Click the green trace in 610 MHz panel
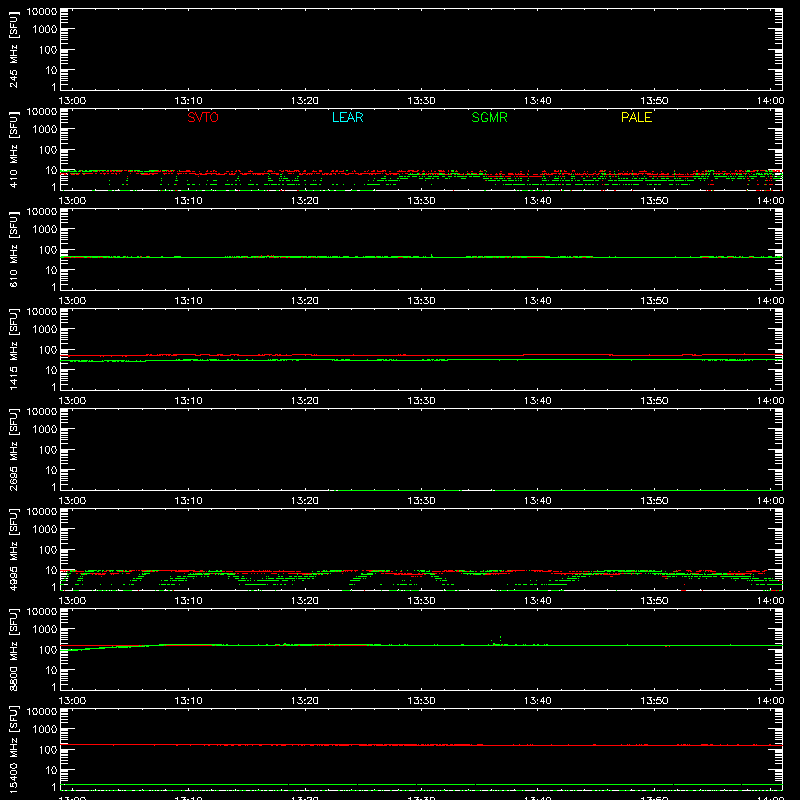This screenshot has height=800, width=800. pyautogui.click(x=421, y=257)
